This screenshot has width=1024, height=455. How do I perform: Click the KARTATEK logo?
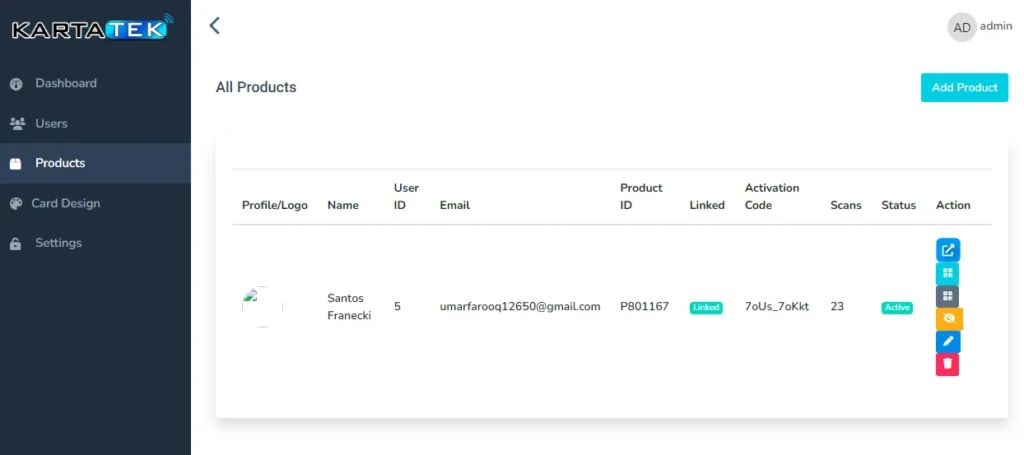tap(92, 29)
